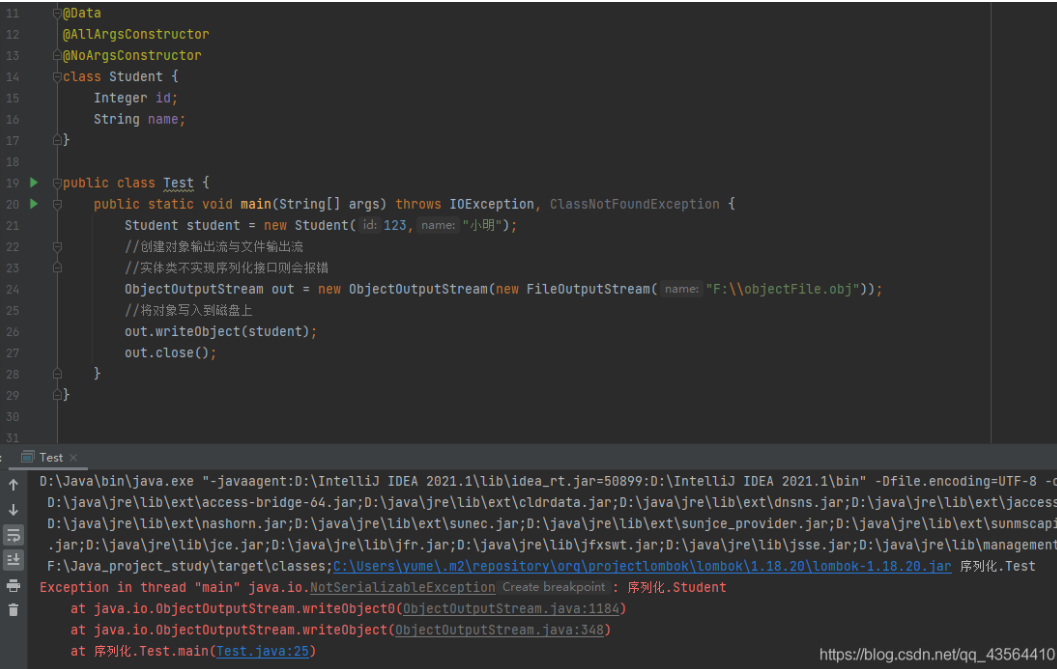1057x669 pixels.
Task: Click the Create breakpoint hint
Action: [553, 587]
